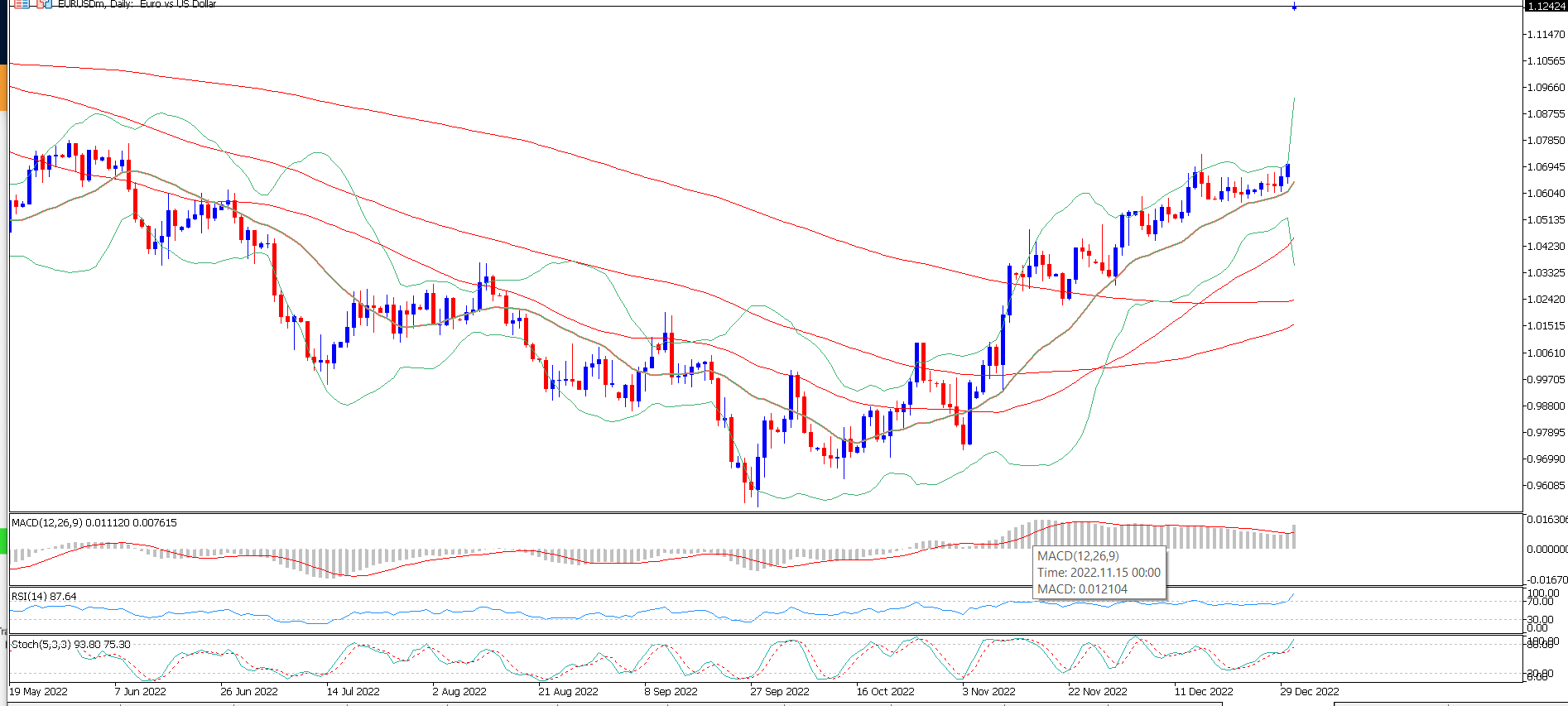The width and height of the screenshot is (1568, 706).
Task: Click the latest blue candle at 1.12424
Action: (x=1294, y=7)
